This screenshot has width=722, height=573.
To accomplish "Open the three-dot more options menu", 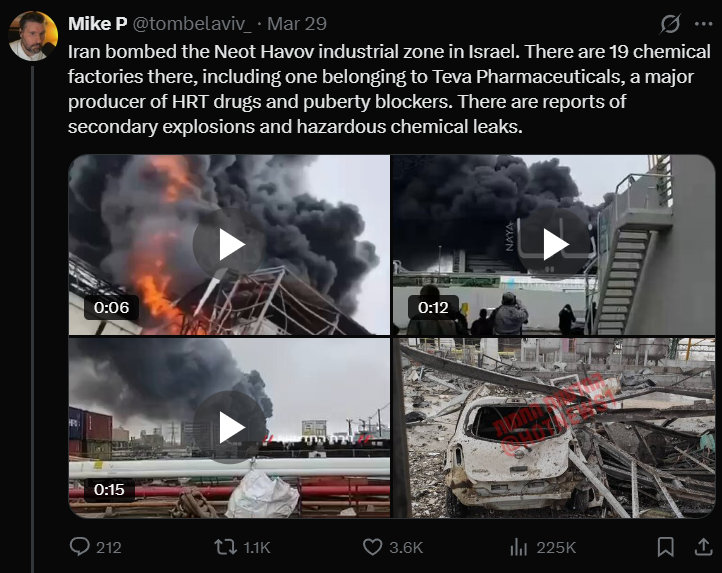I will pyautogui.click(x=704, y=24).
